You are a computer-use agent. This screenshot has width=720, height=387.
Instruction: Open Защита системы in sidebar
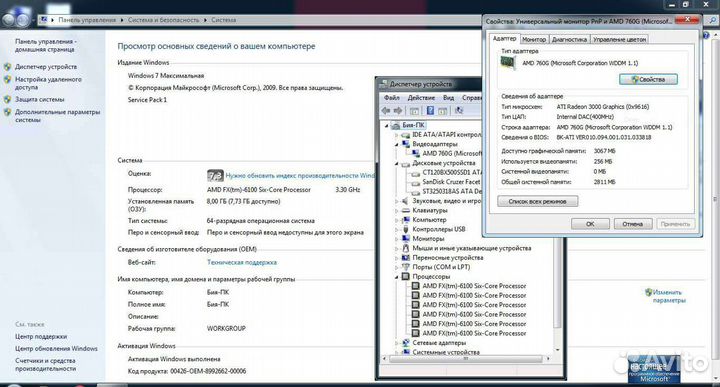coord(39,99)
